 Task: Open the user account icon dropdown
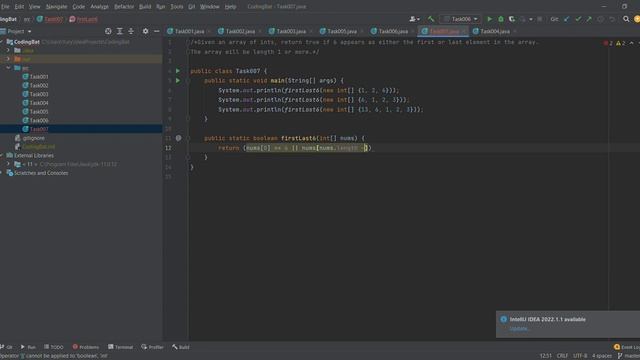coord(414,19)
